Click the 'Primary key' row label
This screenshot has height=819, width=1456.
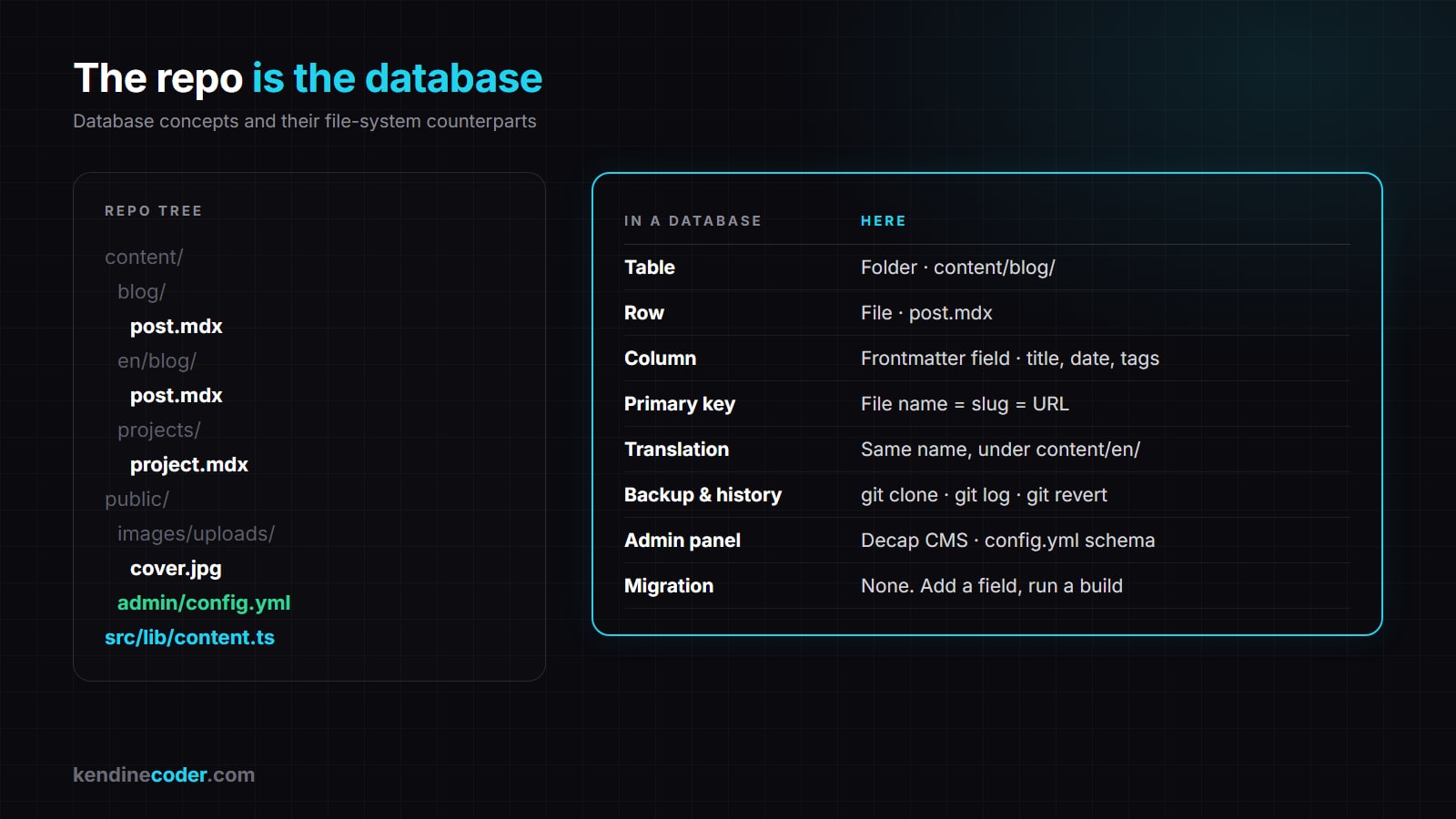pos(680,404)
